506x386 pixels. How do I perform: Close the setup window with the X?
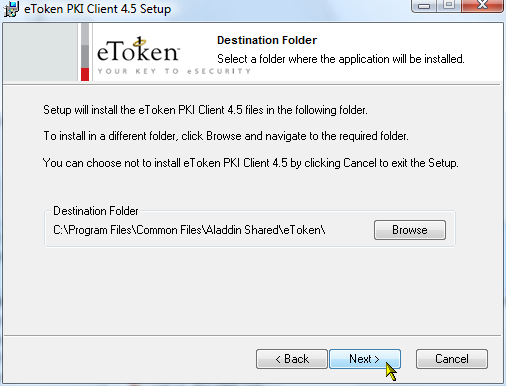[x=482, y=5]
